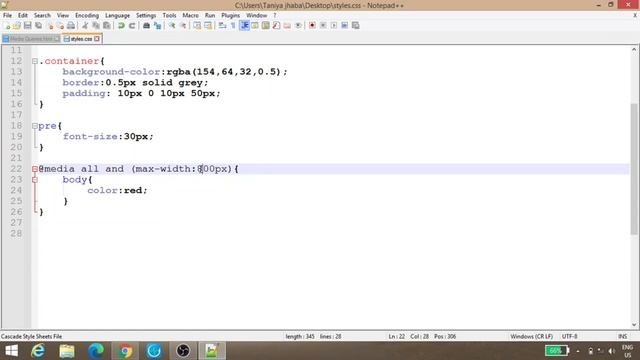Viewport: 640px width, 360px height.
Task: Open the Plugins menu
Action: 231,15
